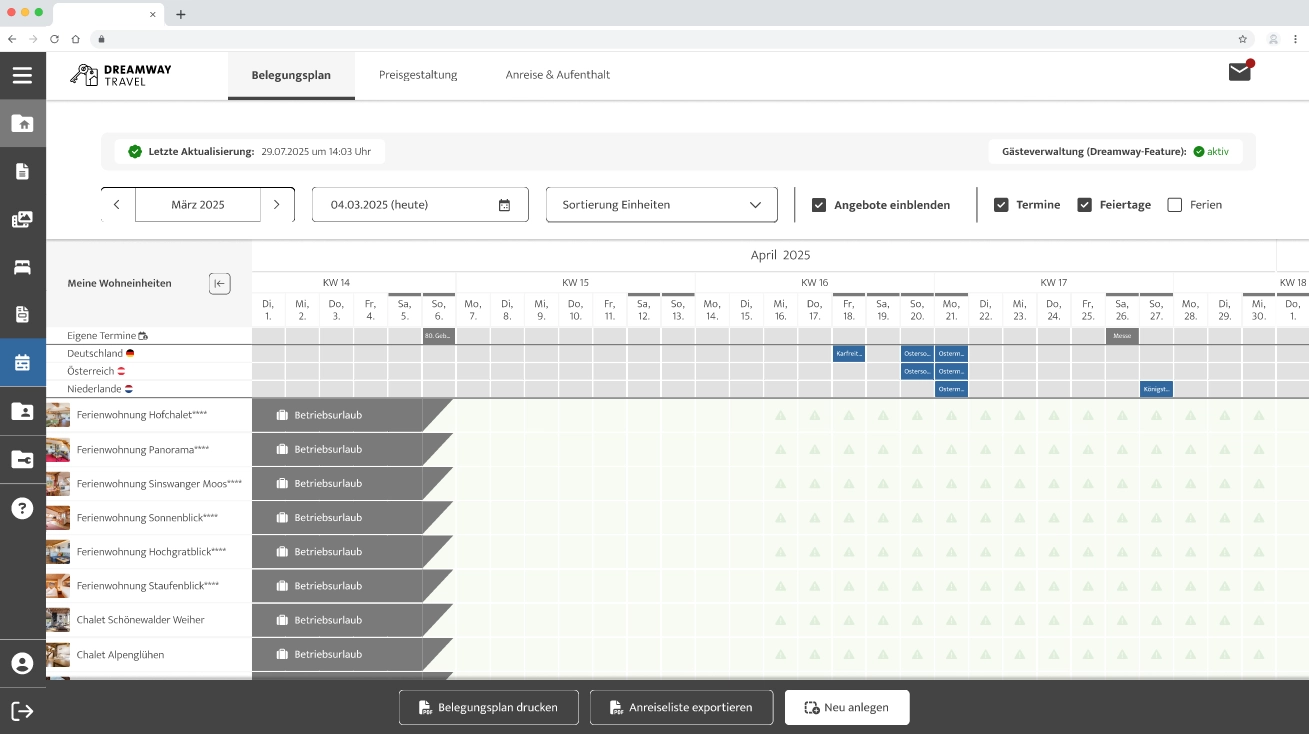Image resolution: width=1309 pixels, height=734 pixels.
Task: Switch to the Preisgestaltung tab
Action: (x=418, y=75)
